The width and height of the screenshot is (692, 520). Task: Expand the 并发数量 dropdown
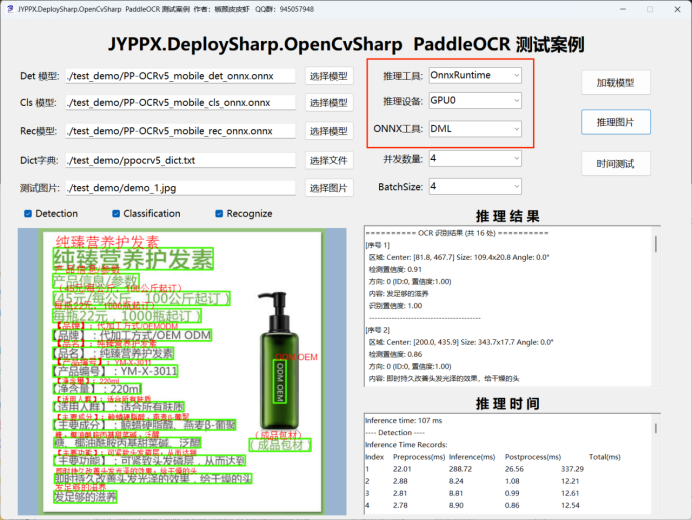[474, 158]
